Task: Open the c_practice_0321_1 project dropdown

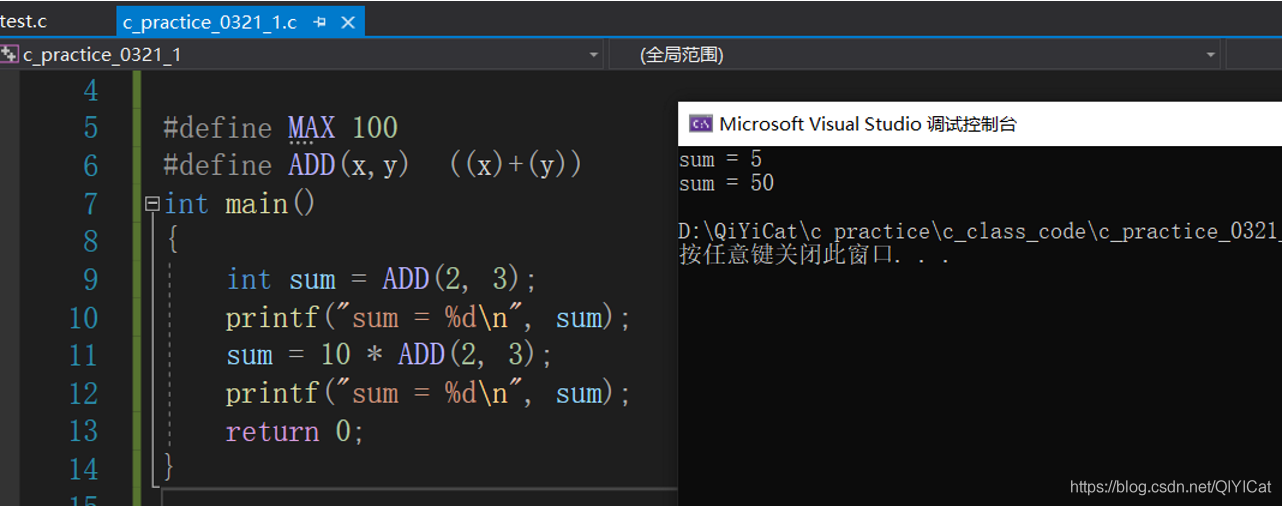Action: click(x=594, y=55)
